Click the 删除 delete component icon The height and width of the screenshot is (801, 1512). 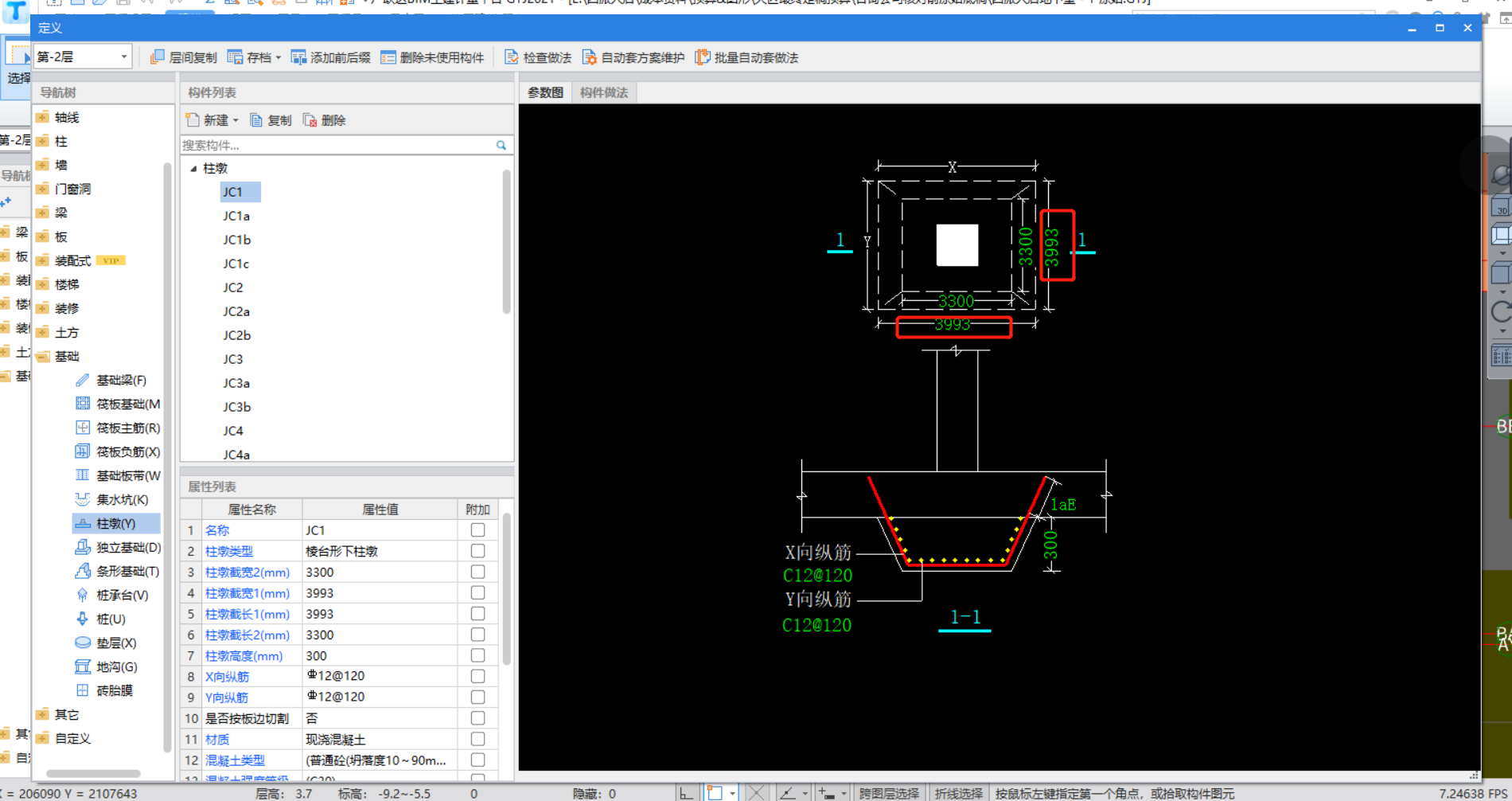pos(310,120)
